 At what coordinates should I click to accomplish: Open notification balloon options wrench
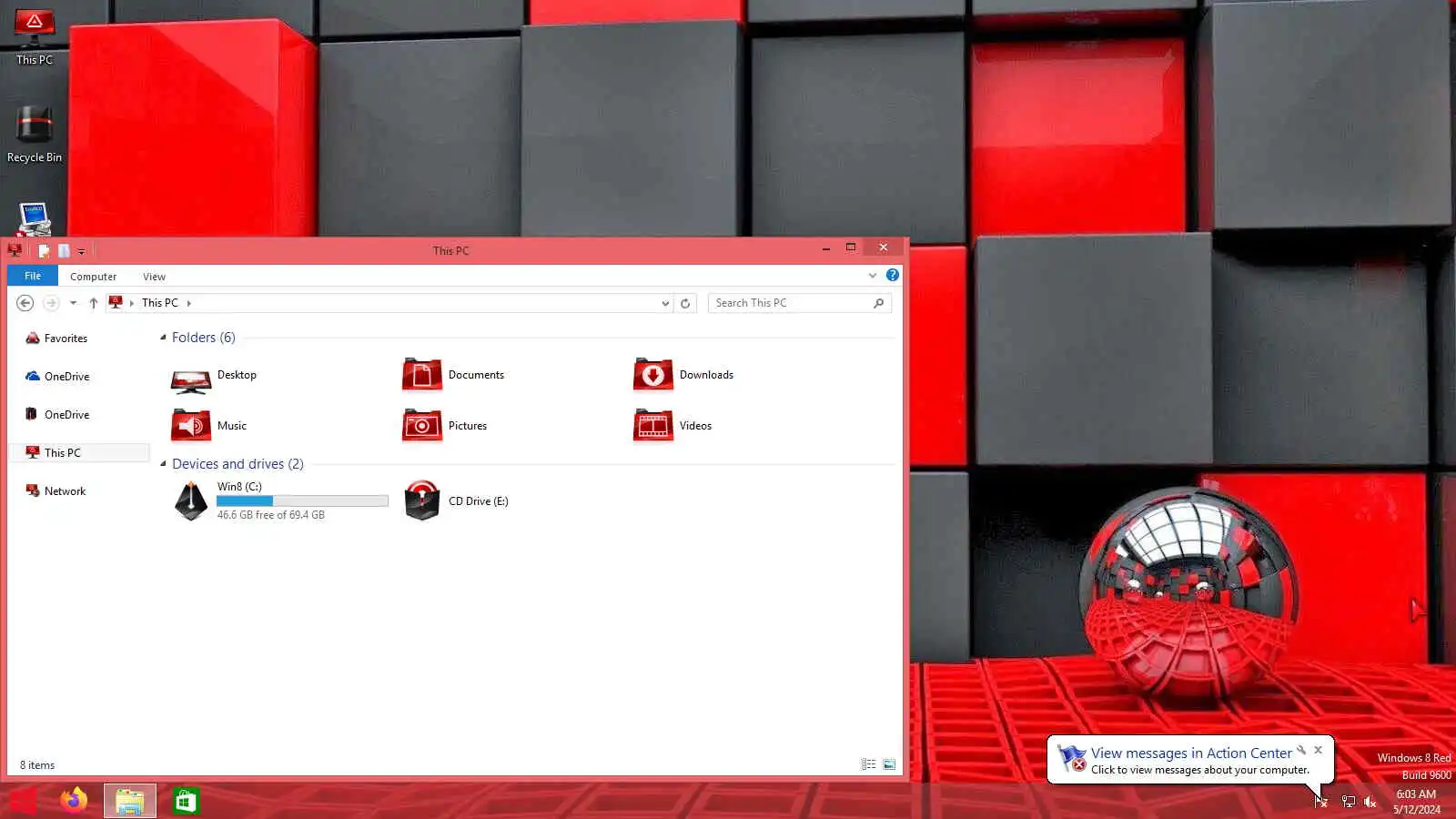point(1301,750)
